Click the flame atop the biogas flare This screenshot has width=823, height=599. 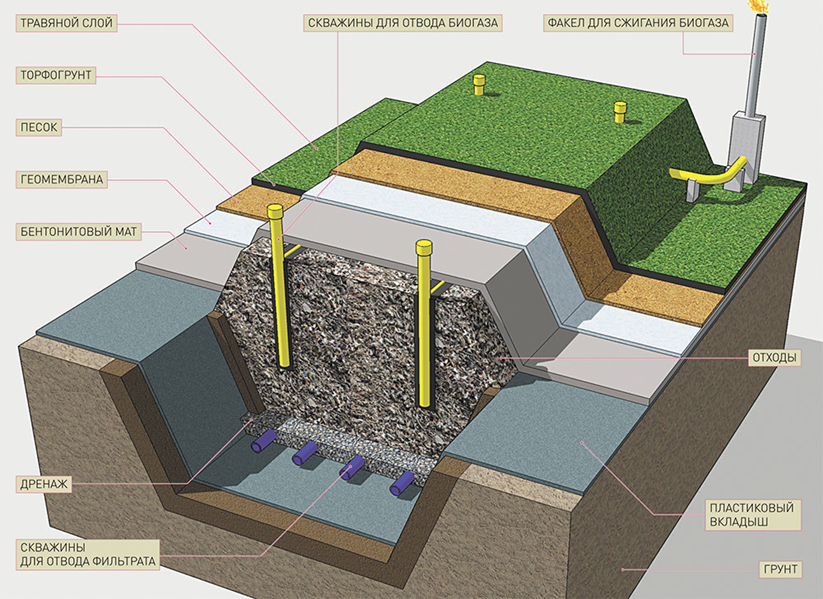coord(759,6)
